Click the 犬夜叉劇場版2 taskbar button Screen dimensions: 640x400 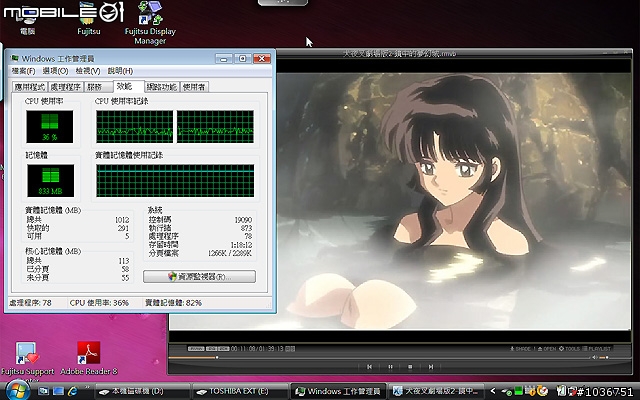coord(436,391)
